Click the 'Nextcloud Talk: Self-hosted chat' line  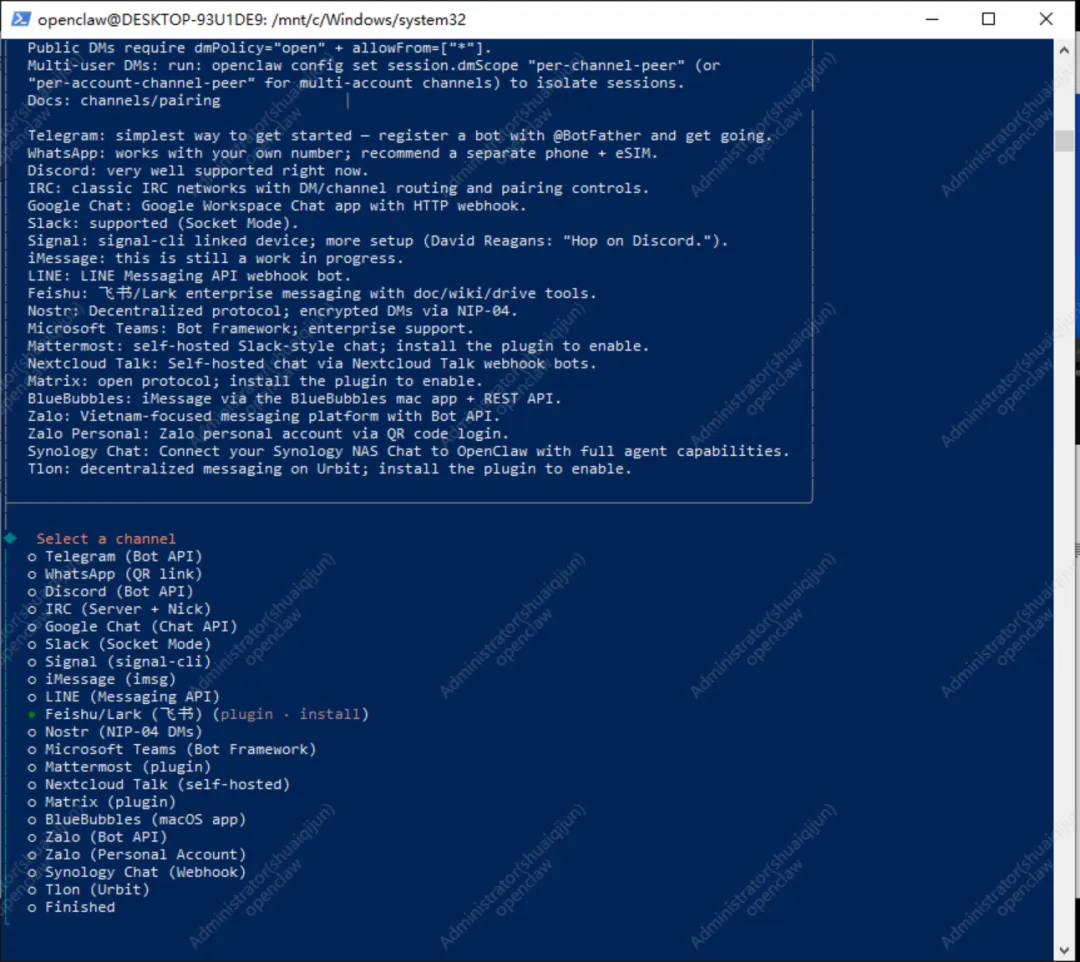[x=312, y=364]
